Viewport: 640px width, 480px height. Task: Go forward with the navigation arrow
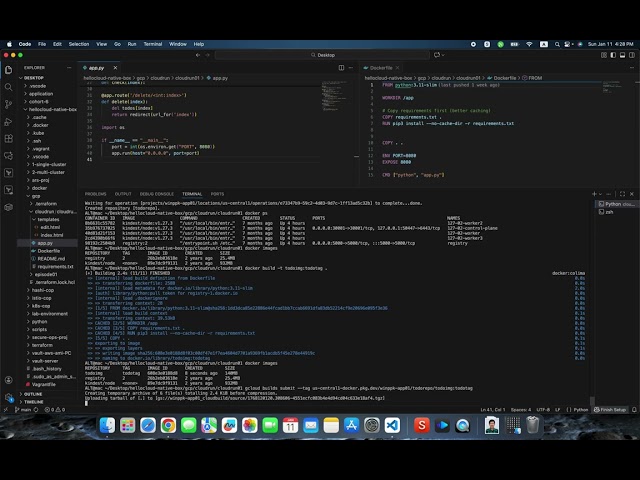tap(207, 55)
